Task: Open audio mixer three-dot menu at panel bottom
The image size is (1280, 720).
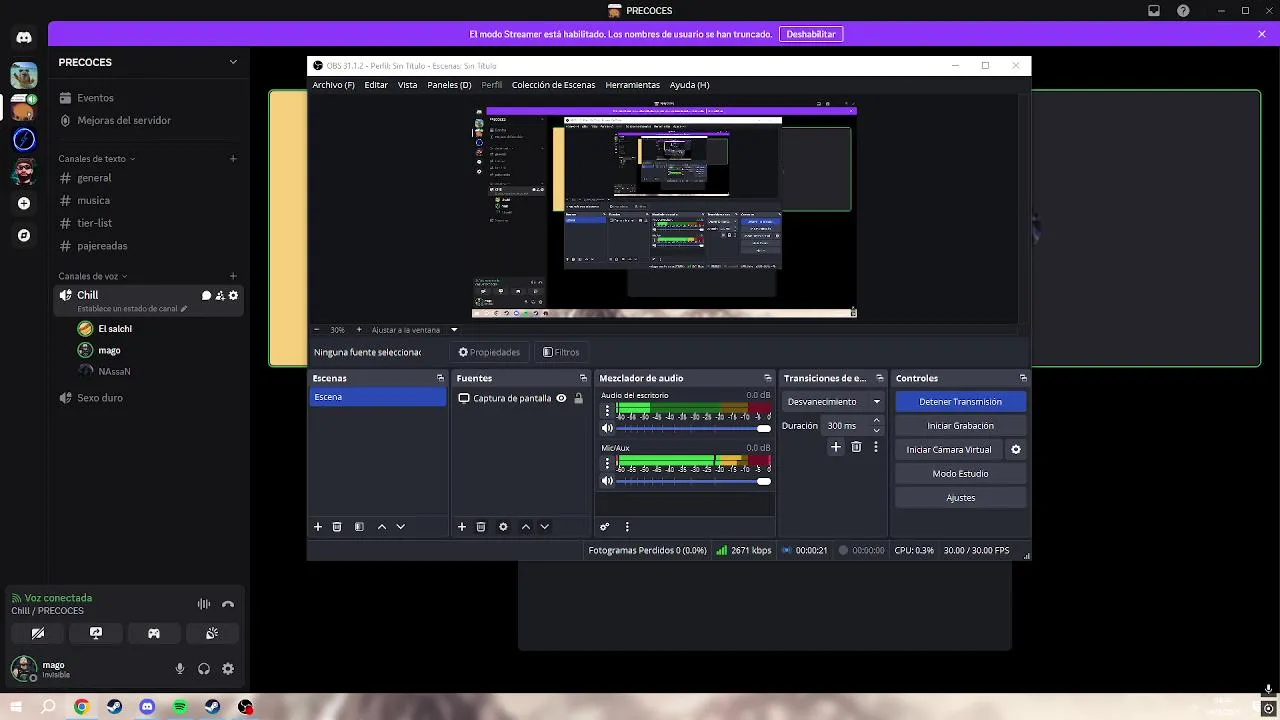Action: 627,527
